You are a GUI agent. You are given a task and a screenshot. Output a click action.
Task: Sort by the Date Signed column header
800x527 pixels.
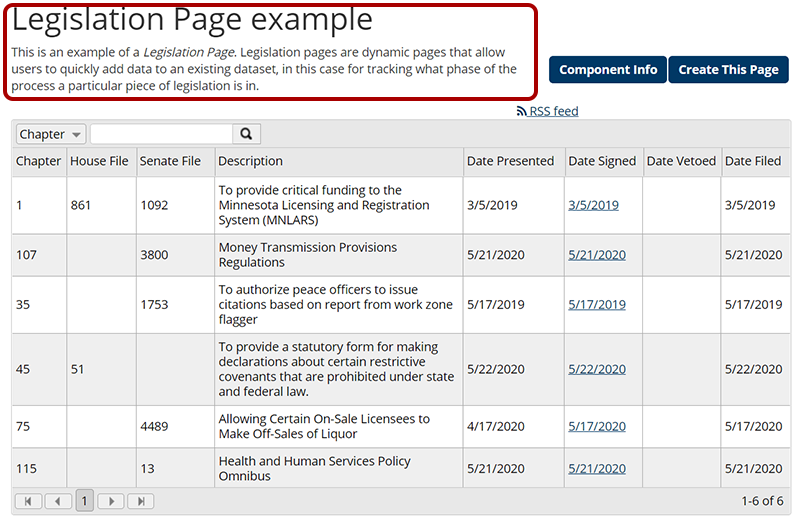(x=602, y=161)
